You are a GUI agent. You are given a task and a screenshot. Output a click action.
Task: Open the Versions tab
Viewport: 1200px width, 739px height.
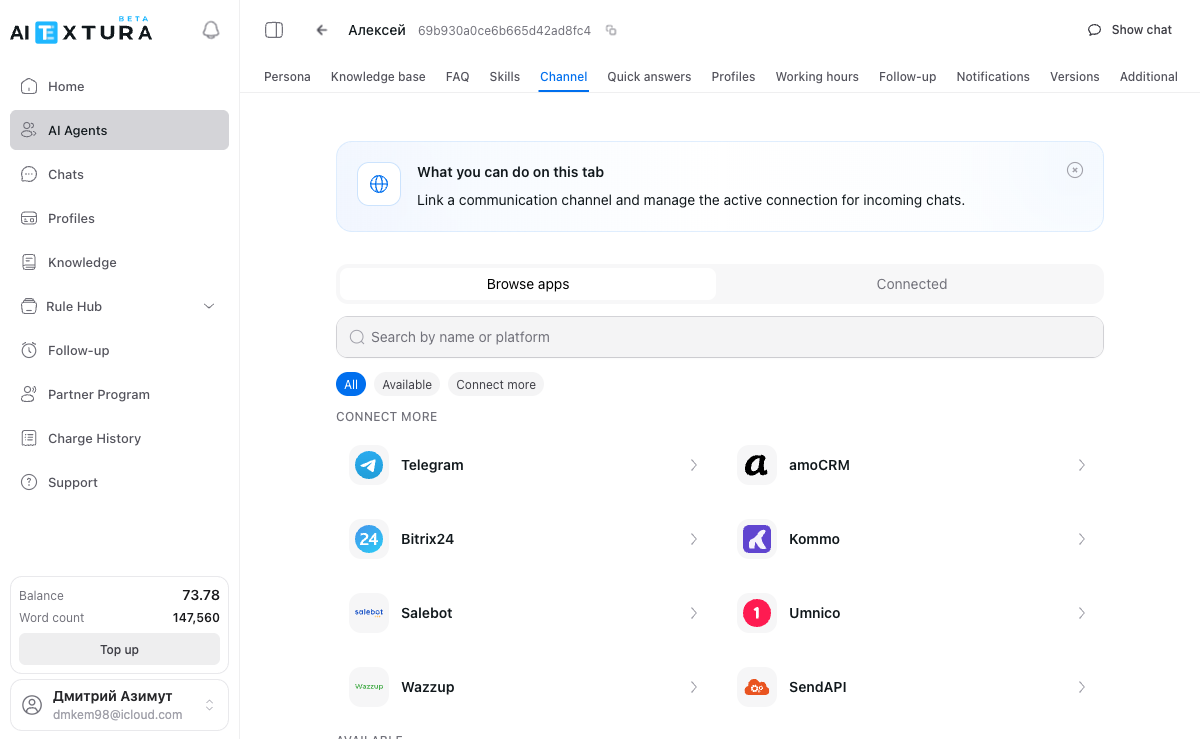click(1075, 77)
